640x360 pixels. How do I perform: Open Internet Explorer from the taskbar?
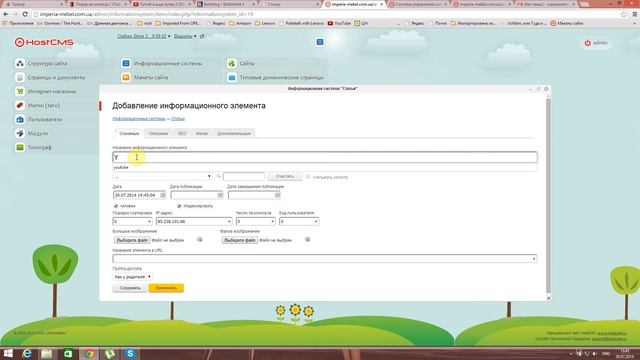pyautogui.click(x=27, y=353)
